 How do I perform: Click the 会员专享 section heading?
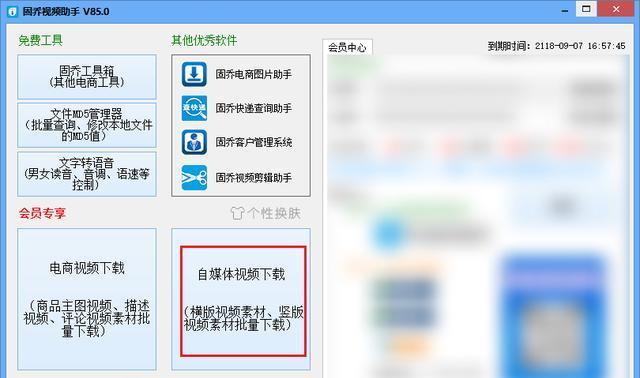42,213
